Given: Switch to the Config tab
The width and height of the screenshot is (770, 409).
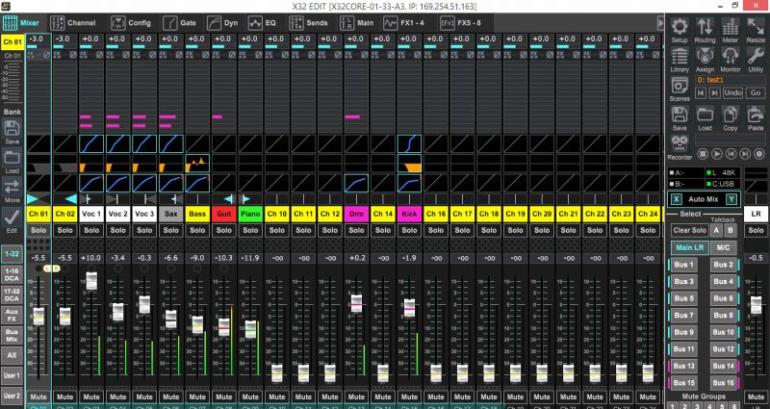Looking at the screenshot, I should (131, 23).
